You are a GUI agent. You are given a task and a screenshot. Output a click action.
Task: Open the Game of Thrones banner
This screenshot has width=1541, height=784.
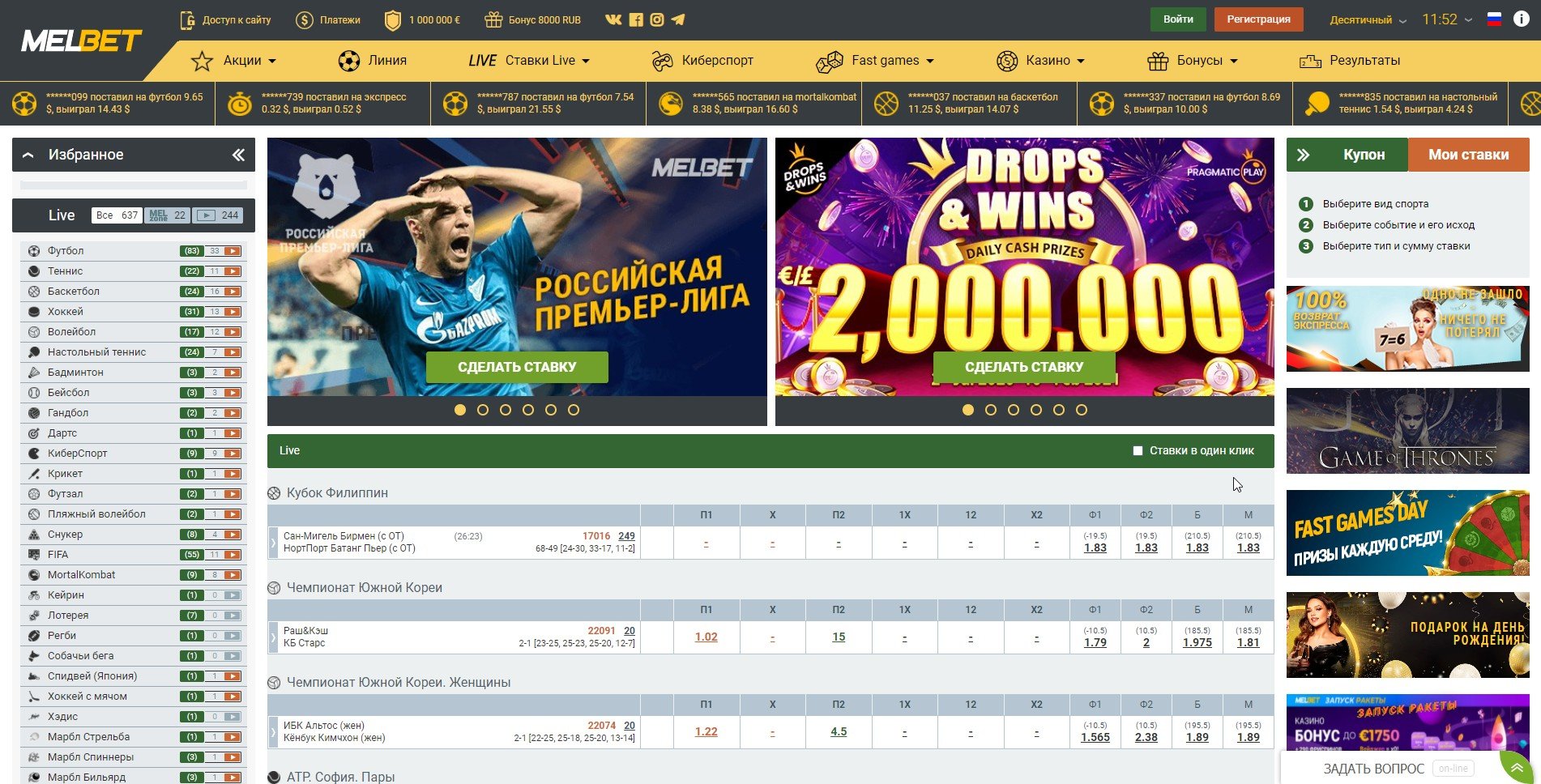1407,431
